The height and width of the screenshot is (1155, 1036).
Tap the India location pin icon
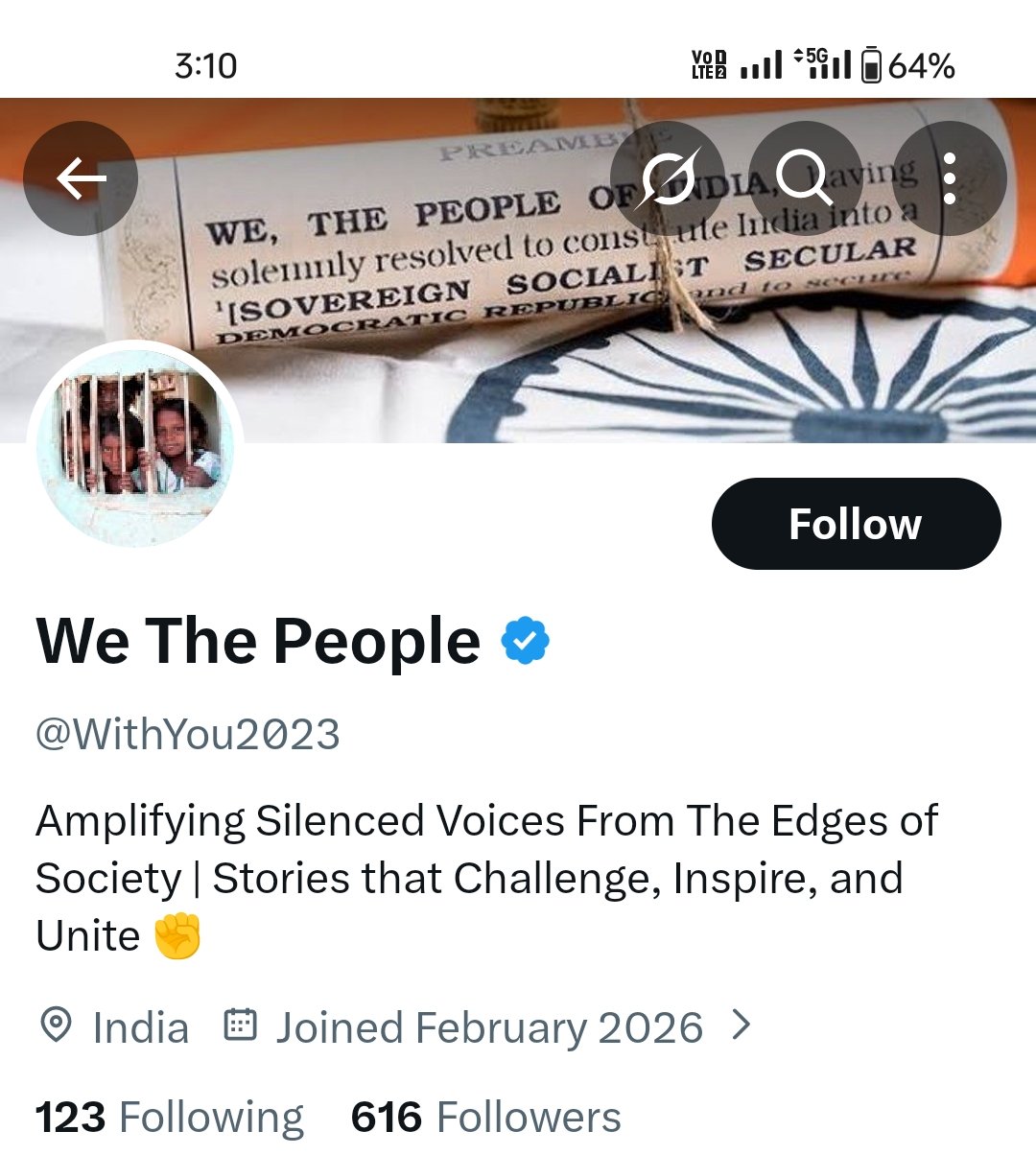click(56, 1025)
